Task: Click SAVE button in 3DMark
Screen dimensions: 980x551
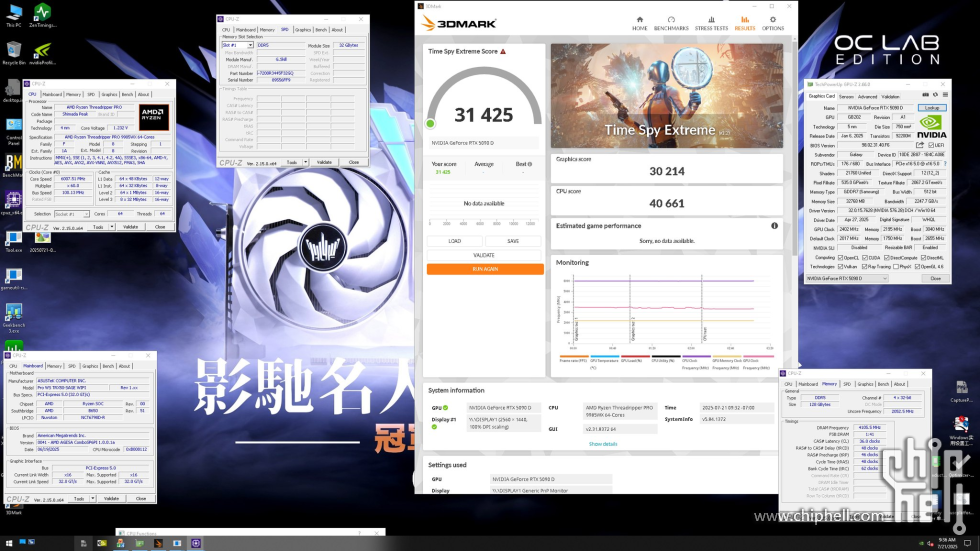Action: pyautogui.click(x=512, y=241)
